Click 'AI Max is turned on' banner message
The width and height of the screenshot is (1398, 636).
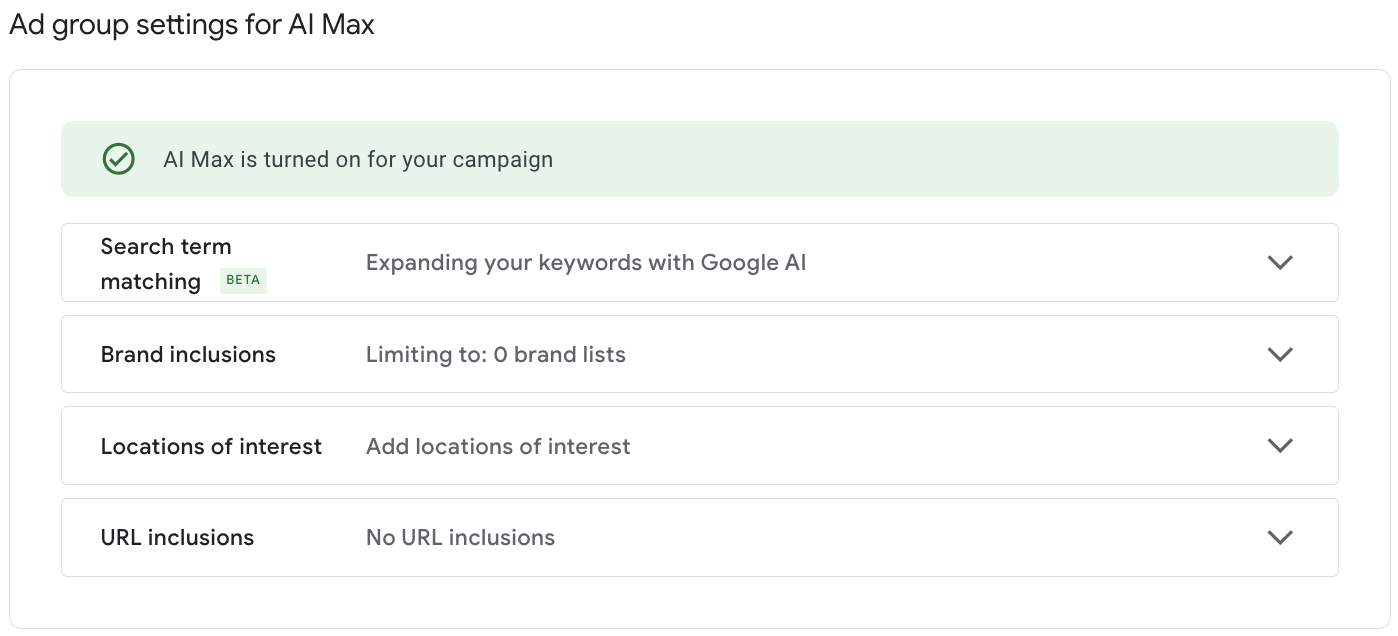(358, 160)
